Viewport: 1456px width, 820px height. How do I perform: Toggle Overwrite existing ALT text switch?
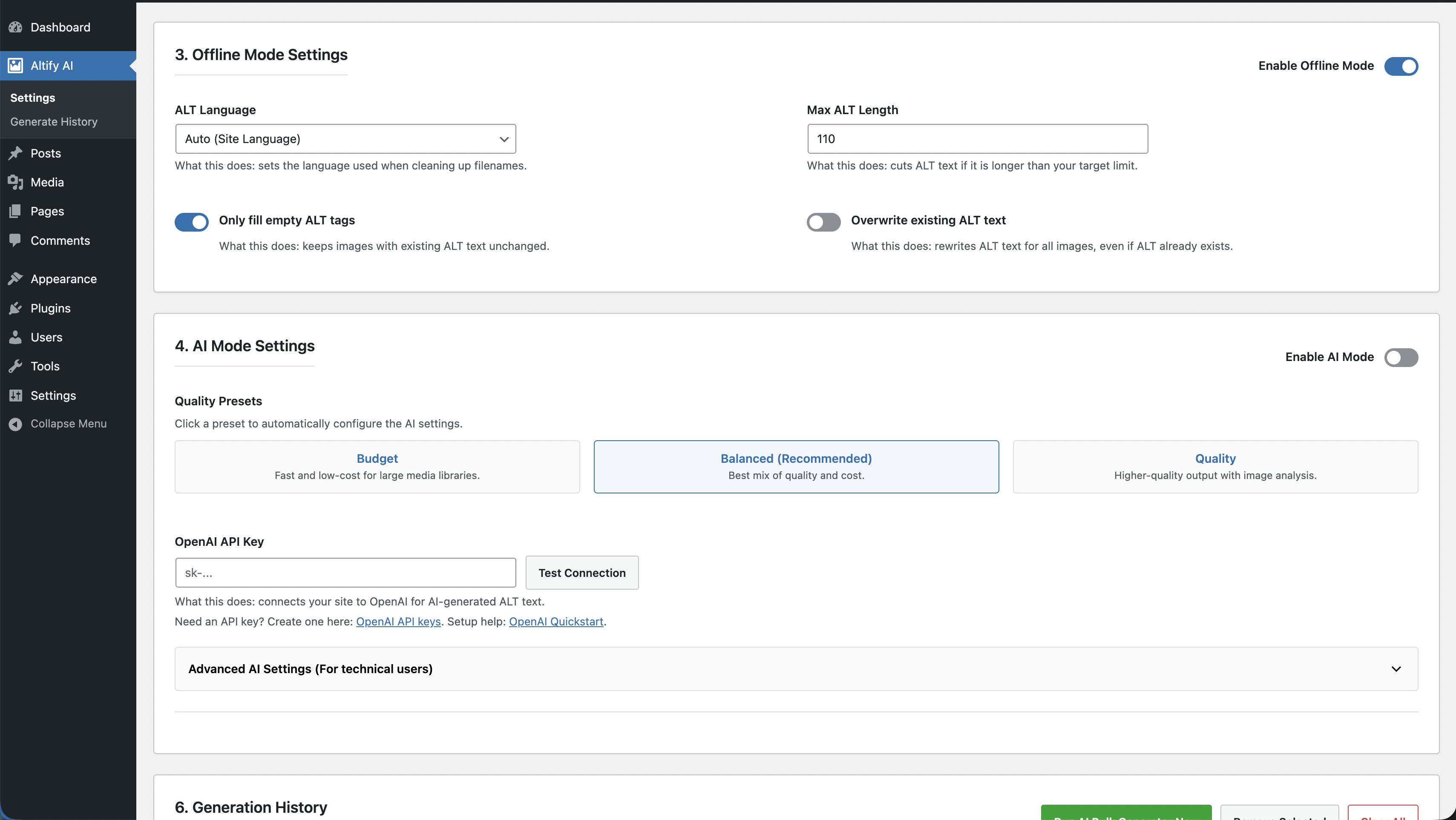click(x=823, y=222)
